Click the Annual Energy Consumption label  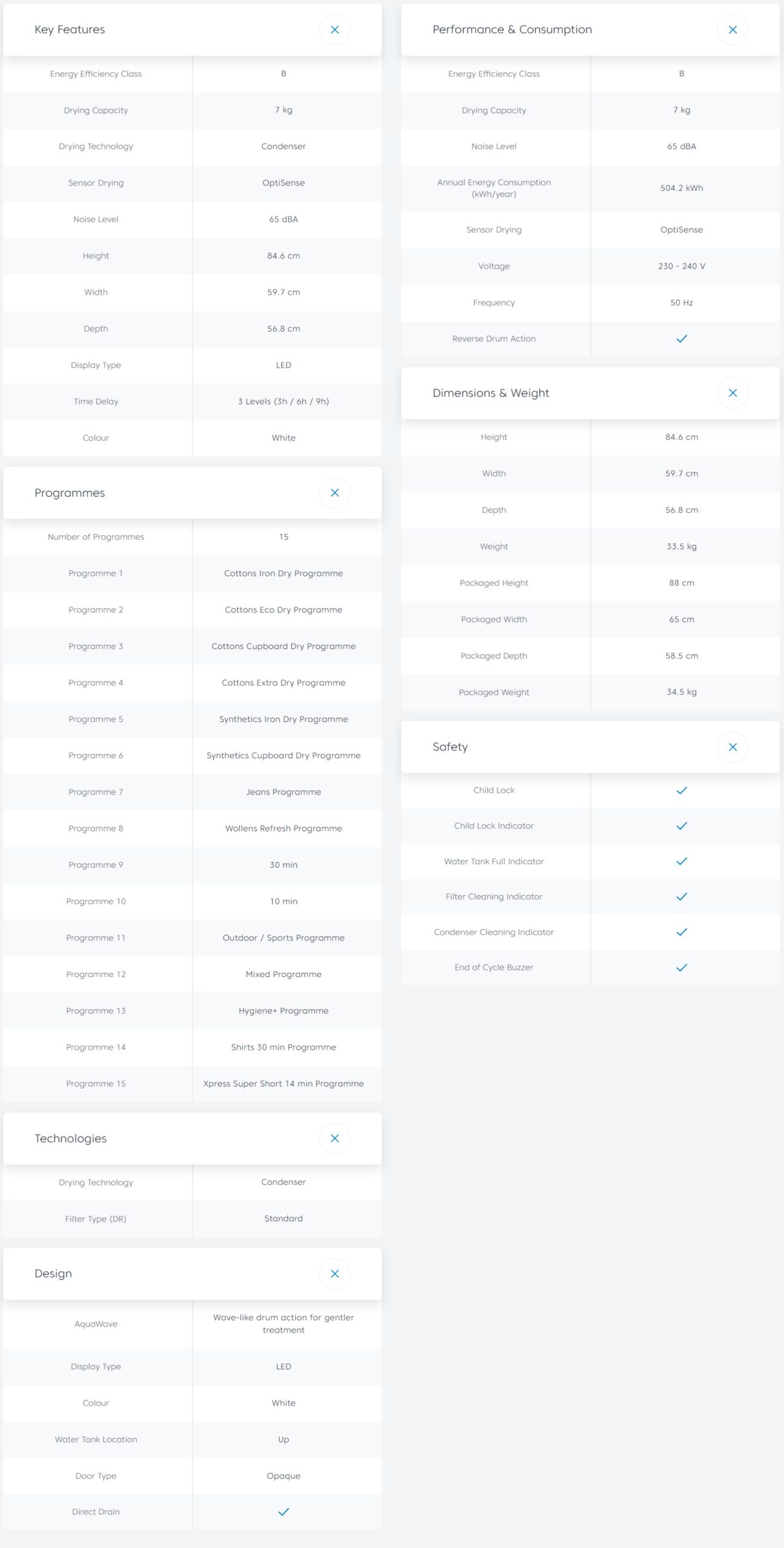[x=494, y=188]
